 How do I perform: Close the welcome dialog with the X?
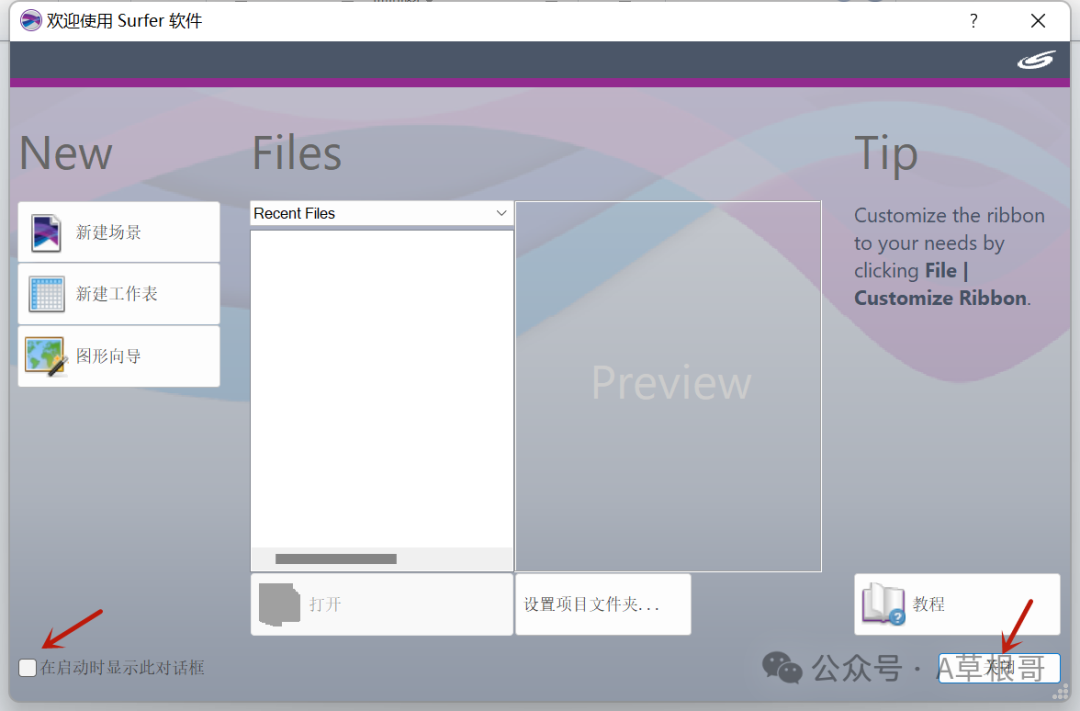(1038, 21)
